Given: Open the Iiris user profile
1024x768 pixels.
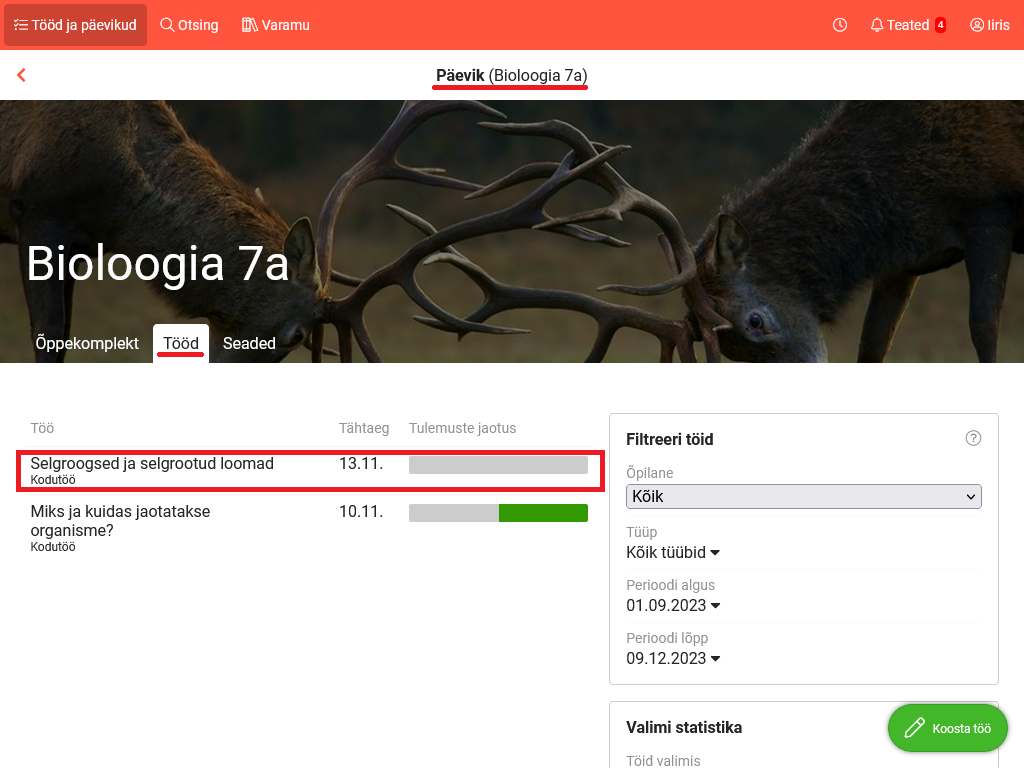Looking at the screenshot, I should (x=989, y=25).
